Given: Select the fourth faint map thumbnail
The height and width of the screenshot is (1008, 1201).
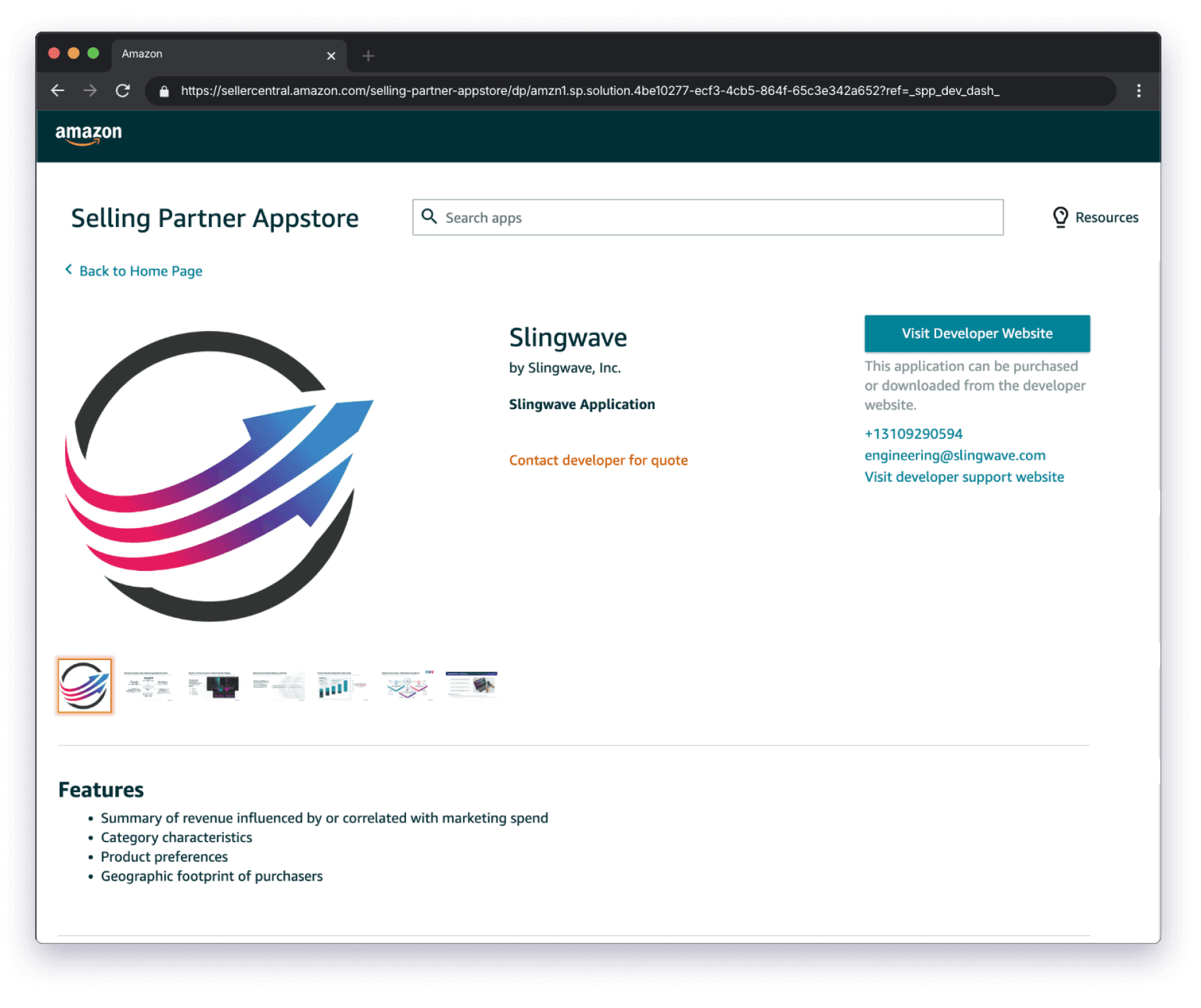Looking at the screenshot, I should [x=278, y=685].
